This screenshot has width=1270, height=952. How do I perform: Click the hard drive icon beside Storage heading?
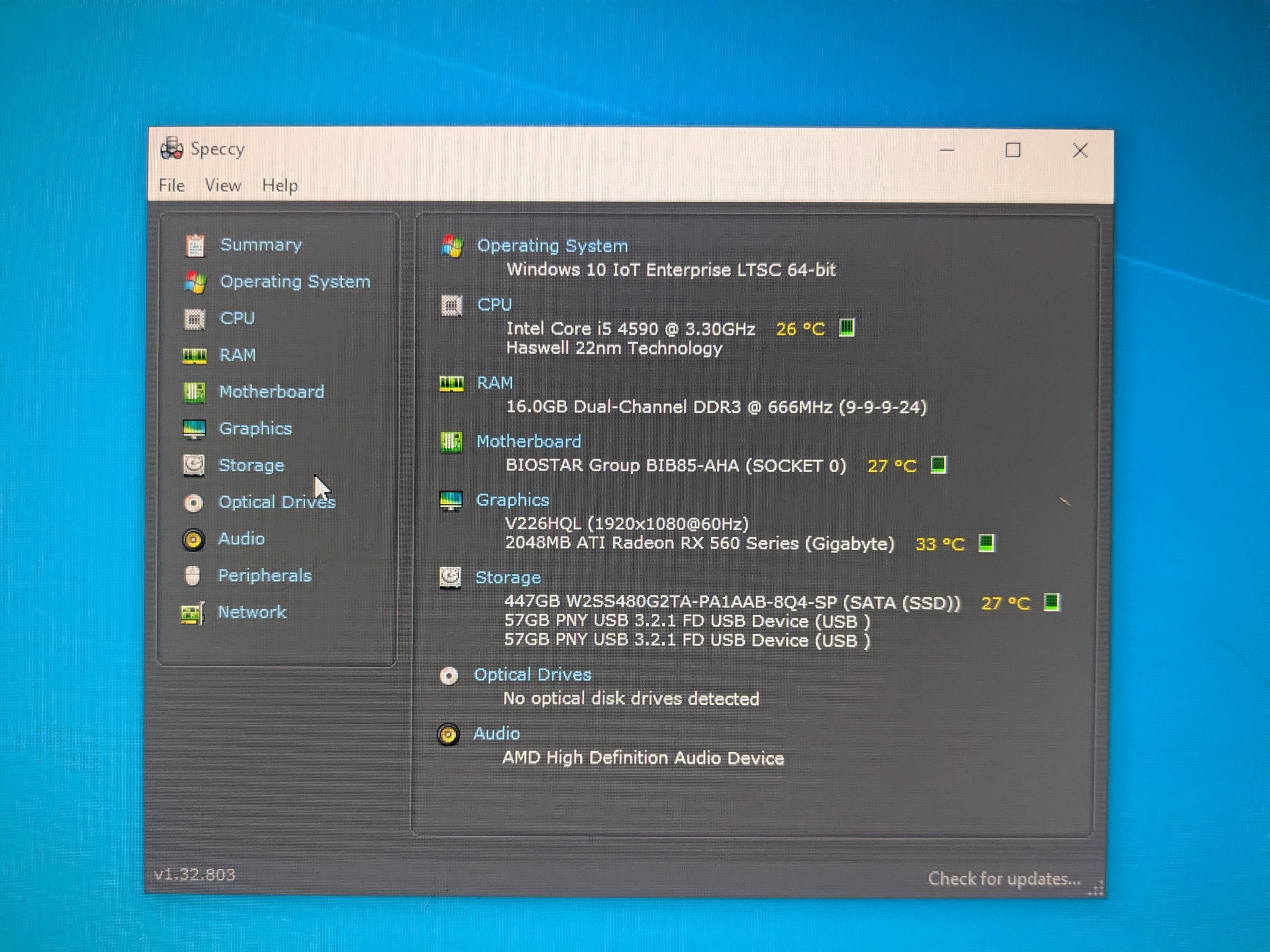pyautogui.click(x=450, y=578)
